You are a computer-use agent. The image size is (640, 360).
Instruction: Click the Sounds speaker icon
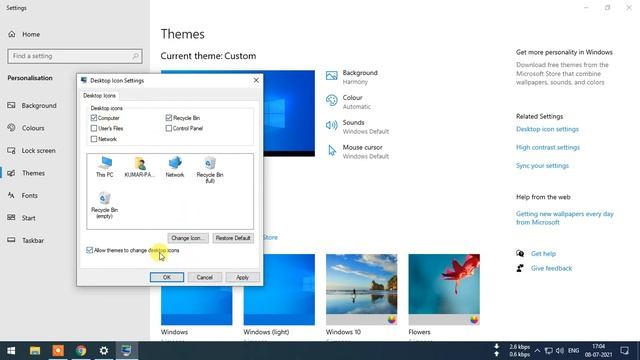click(x=331, y=125)
